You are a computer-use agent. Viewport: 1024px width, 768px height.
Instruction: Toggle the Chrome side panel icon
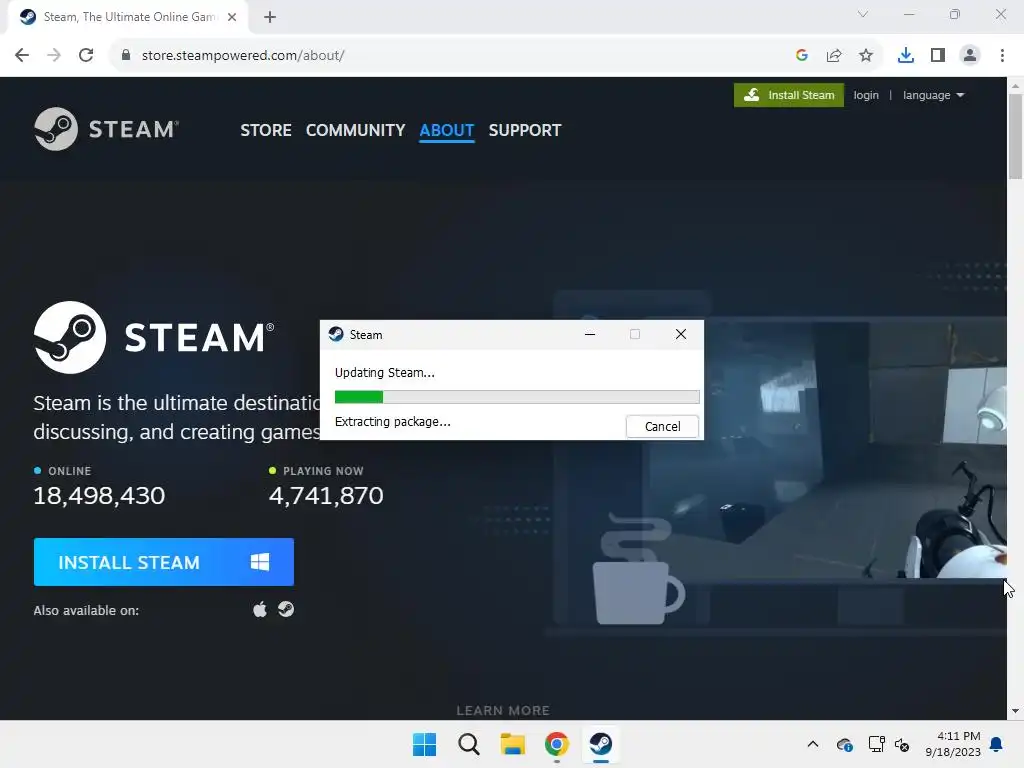click(x=938, y=56)
